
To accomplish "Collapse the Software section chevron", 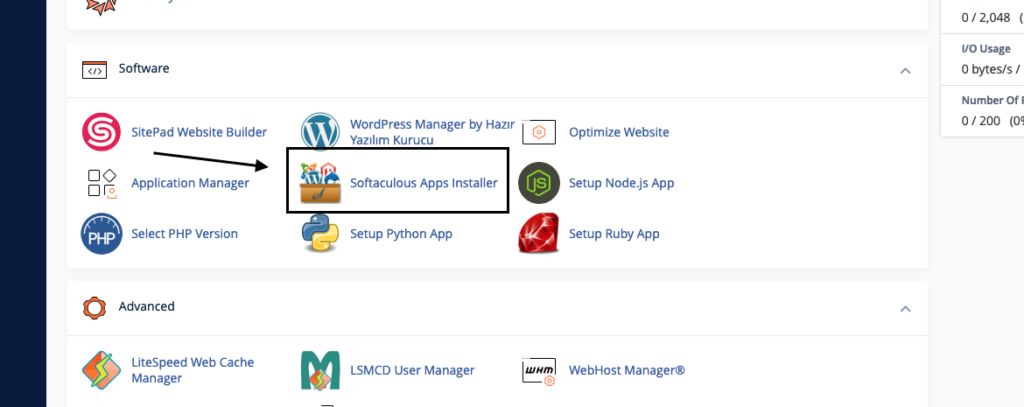I will (x=905, y=71).
